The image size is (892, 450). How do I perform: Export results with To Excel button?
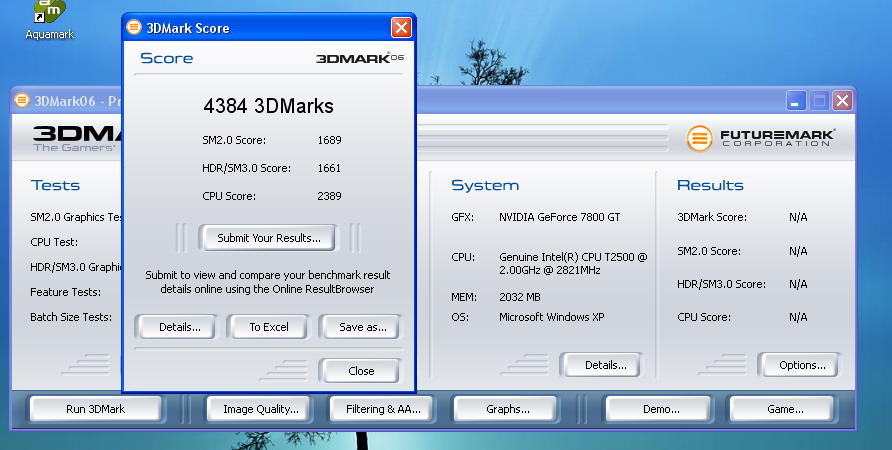[x=269, y=327]
